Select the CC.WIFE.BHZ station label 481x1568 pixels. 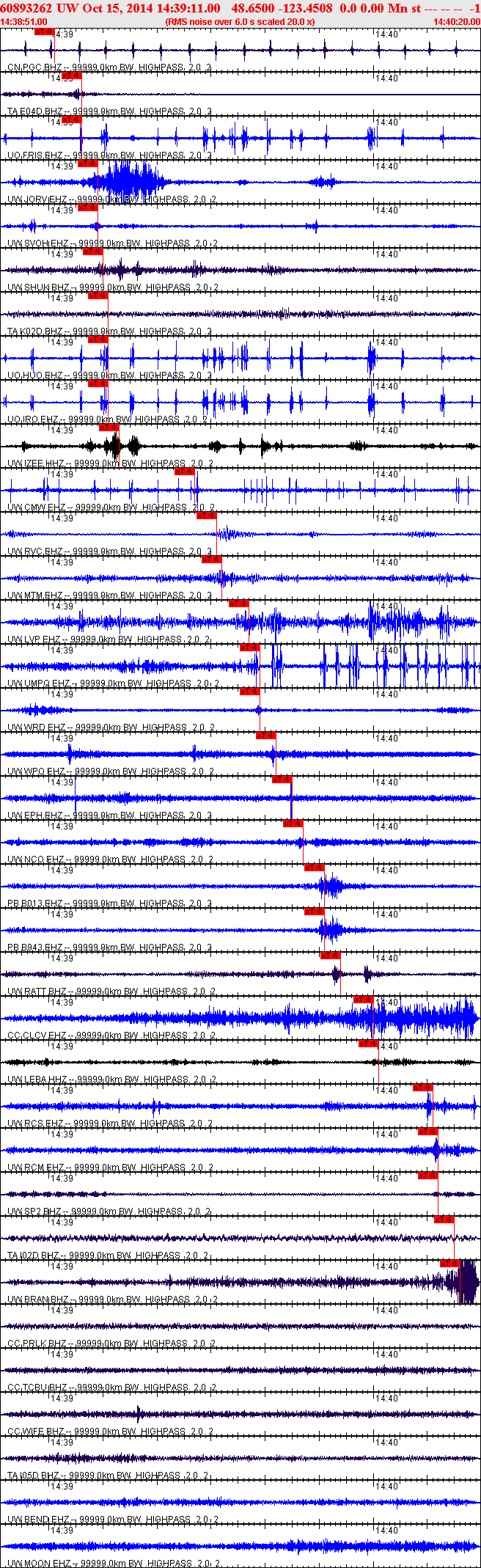click(x=36, y=1432)
